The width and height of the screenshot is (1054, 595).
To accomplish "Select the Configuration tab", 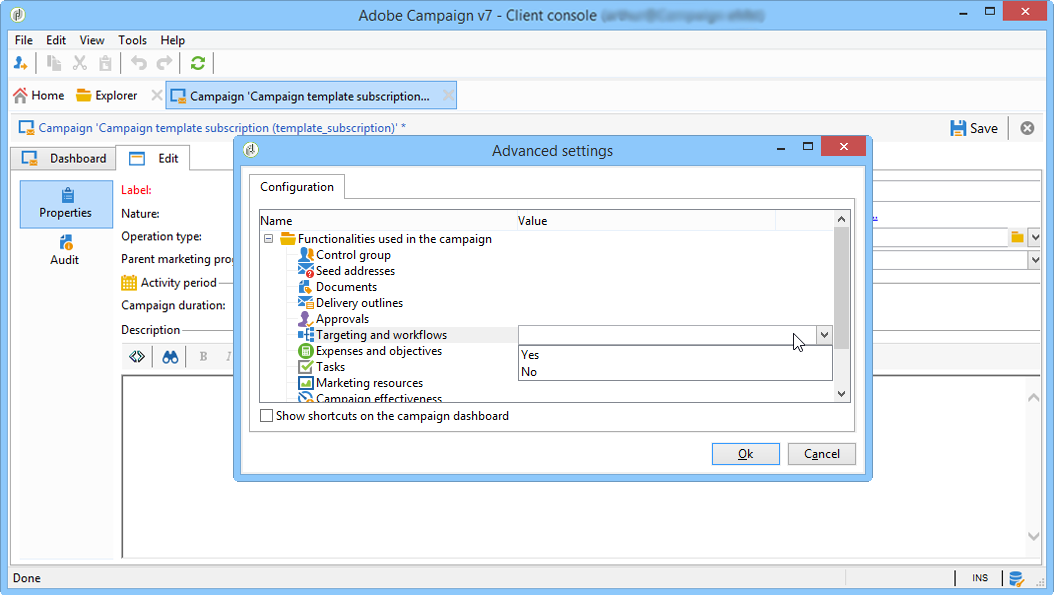I will coord(296,187).
